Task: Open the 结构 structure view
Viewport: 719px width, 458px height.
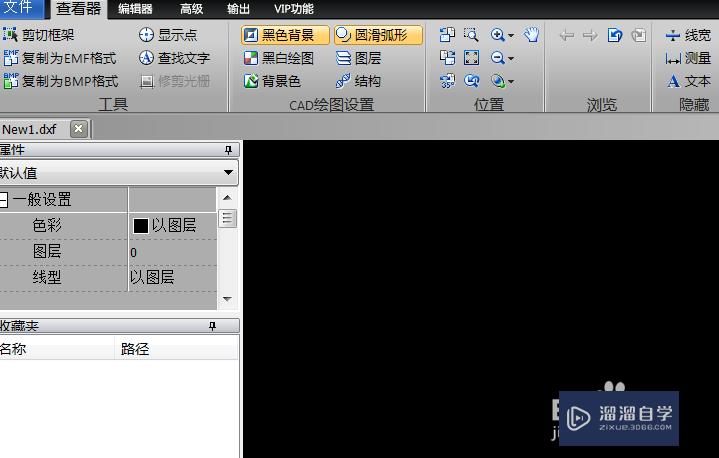Action: (x=359, y=81)
